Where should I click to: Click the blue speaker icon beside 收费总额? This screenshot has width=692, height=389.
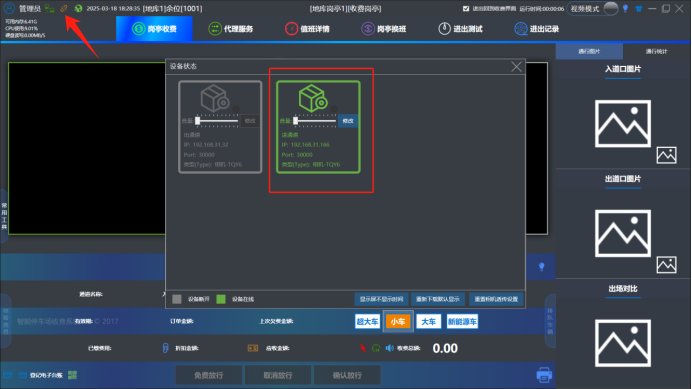tap(389, 348)
